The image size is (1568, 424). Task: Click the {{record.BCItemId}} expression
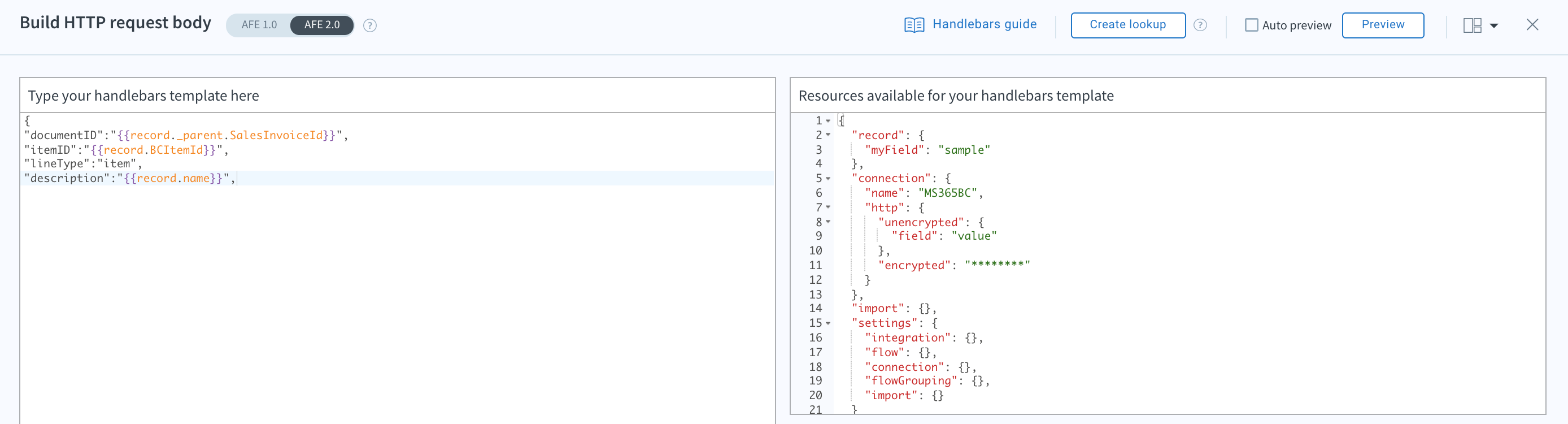point(153,149)
